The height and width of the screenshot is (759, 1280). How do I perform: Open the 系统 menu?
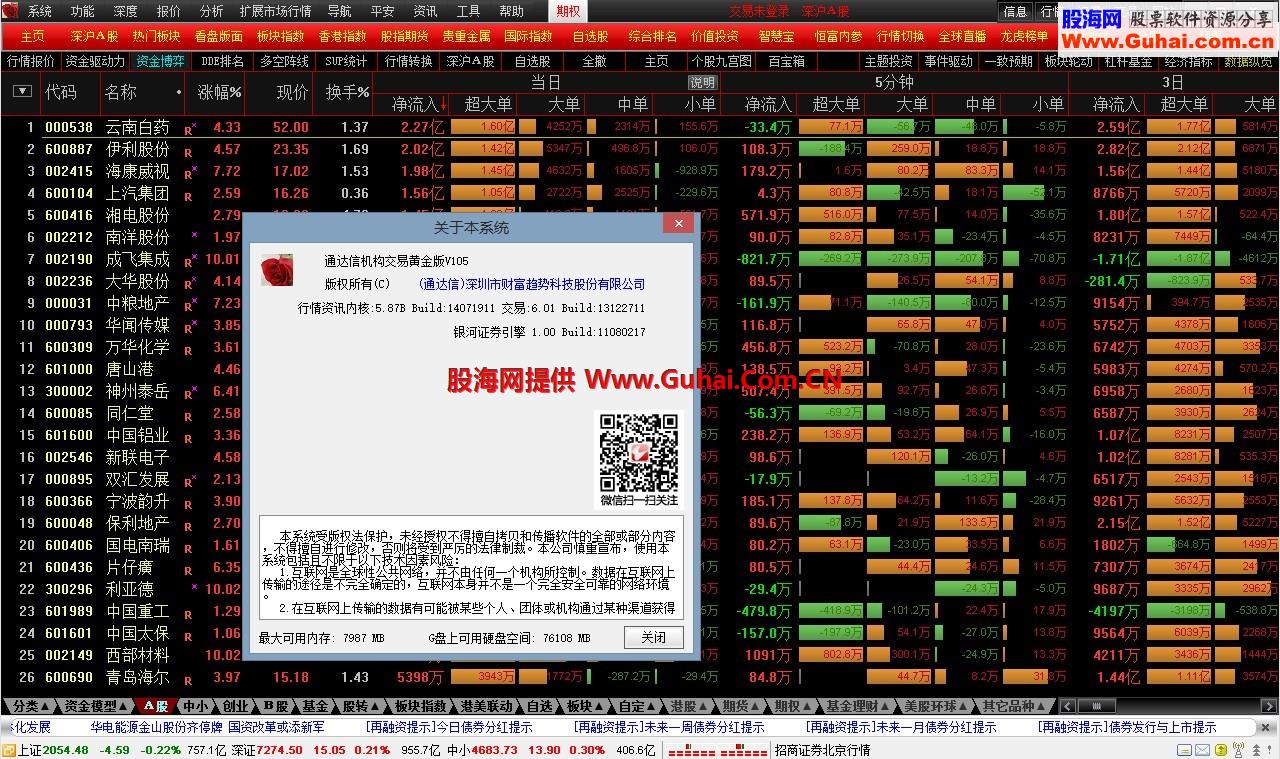click(40, 12)
